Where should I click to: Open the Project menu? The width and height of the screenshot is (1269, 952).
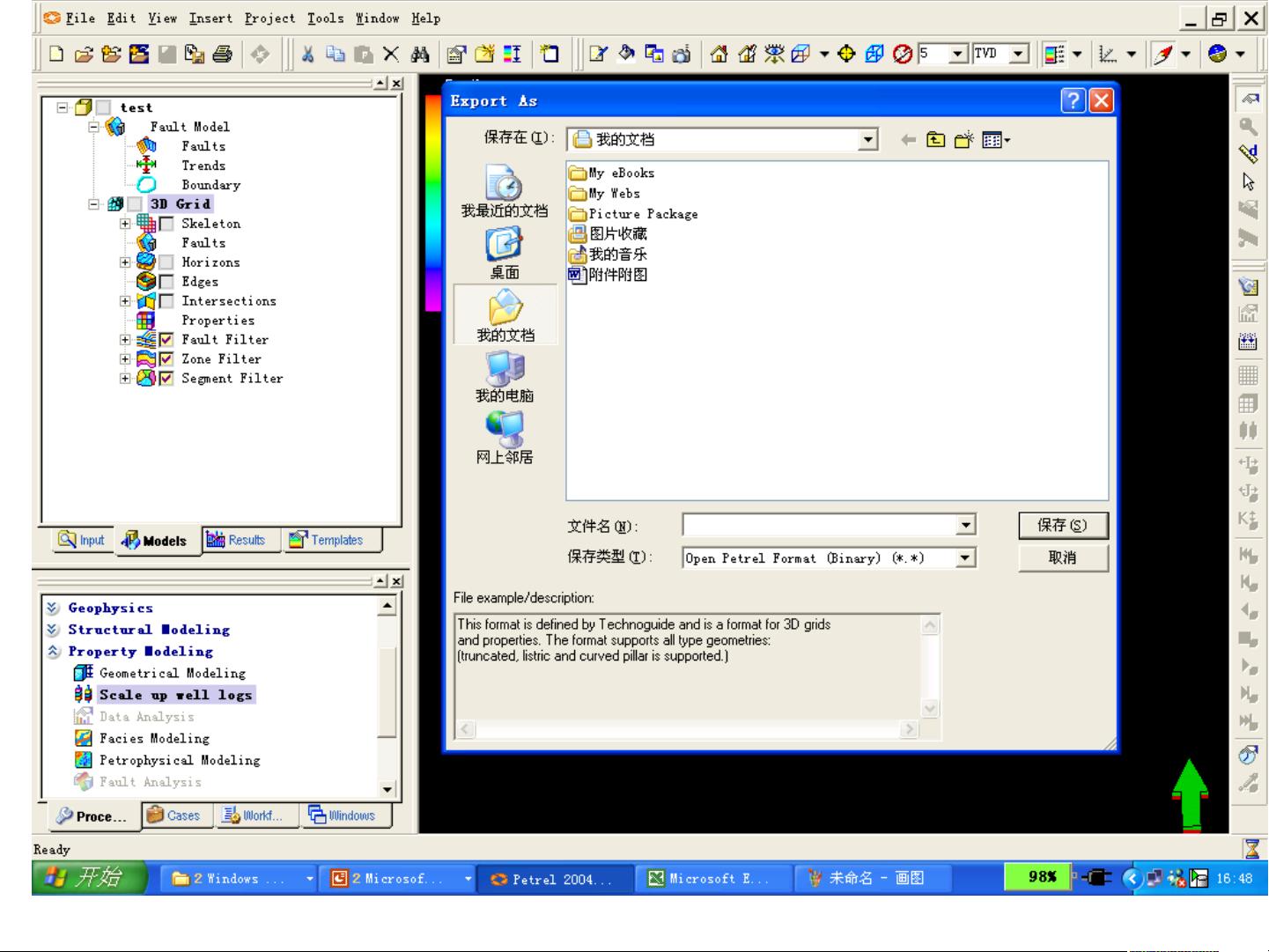(x=269, y=18)
